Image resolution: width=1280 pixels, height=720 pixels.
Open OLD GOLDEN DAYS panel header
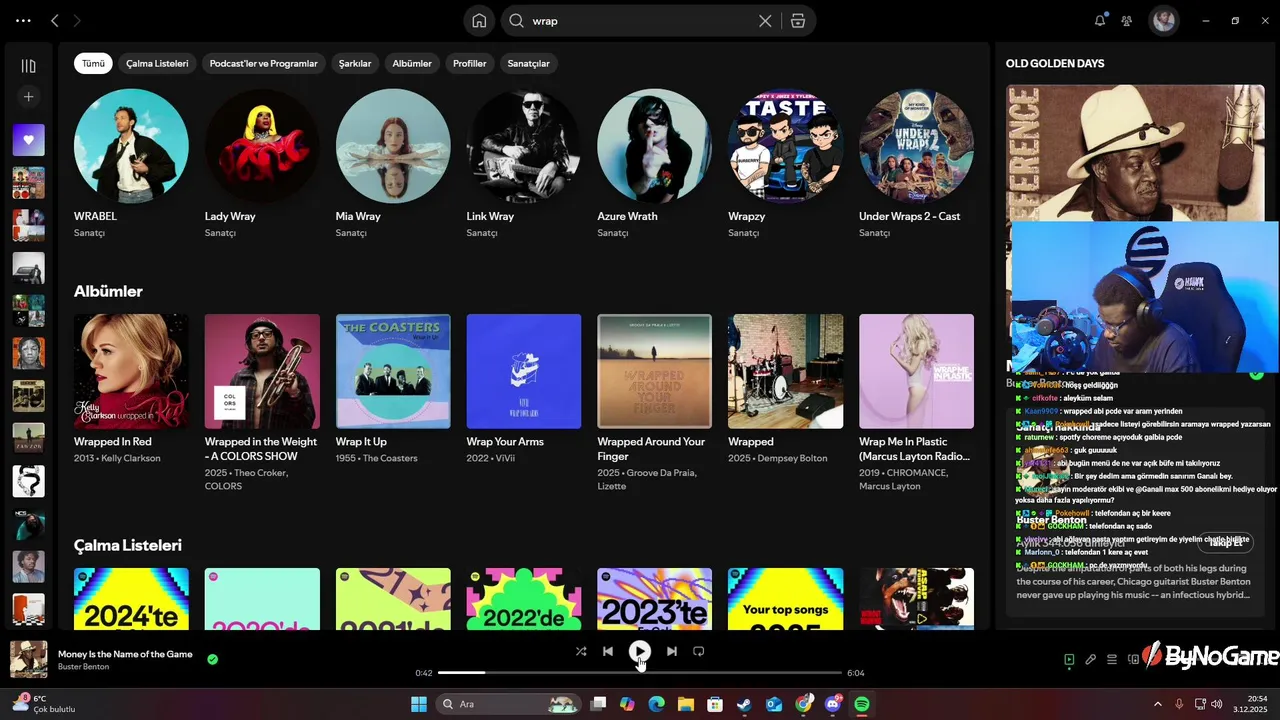[x=1055, y=63]
